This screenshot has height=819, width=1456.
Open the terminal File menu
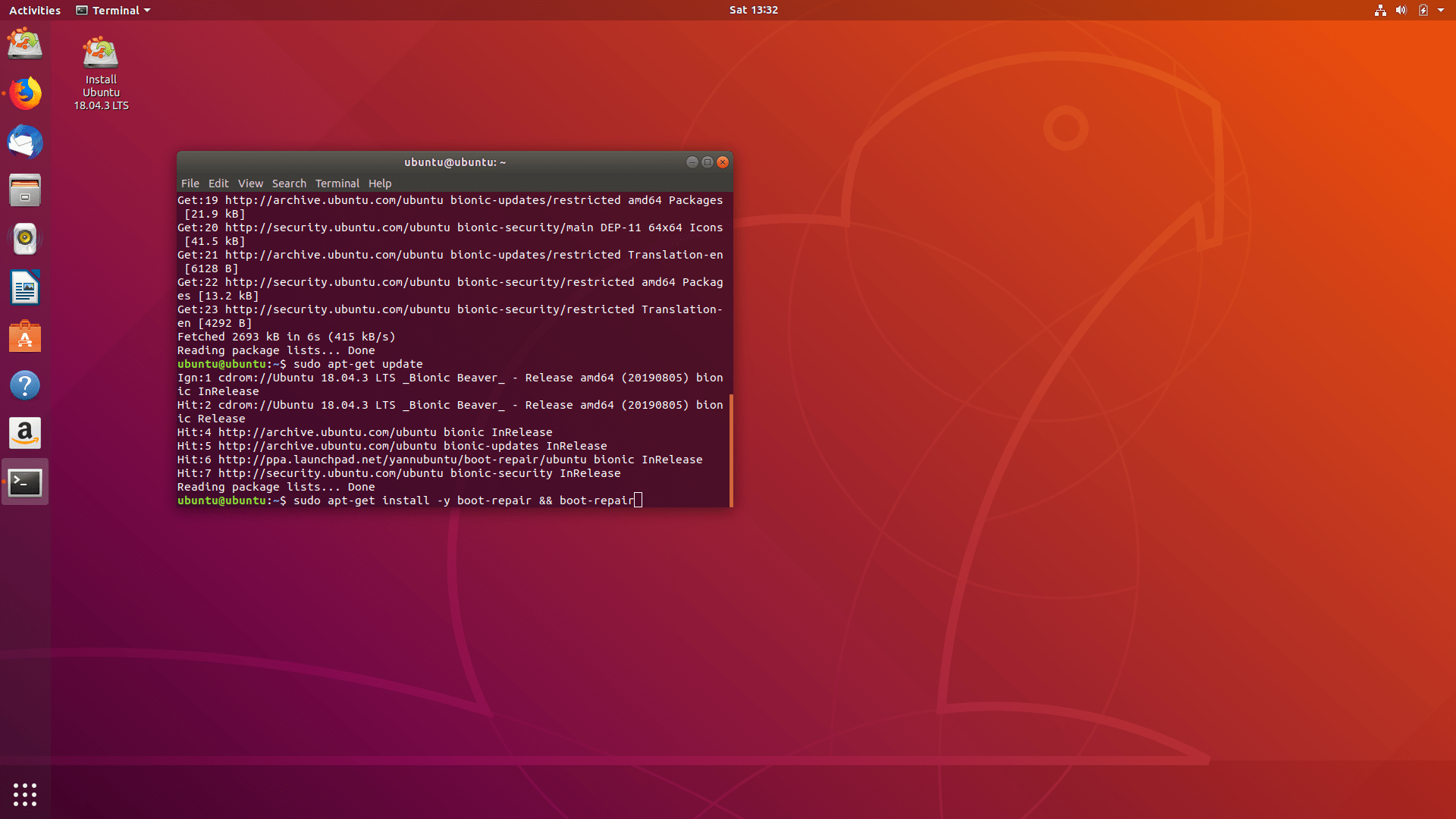coord(190,184)
